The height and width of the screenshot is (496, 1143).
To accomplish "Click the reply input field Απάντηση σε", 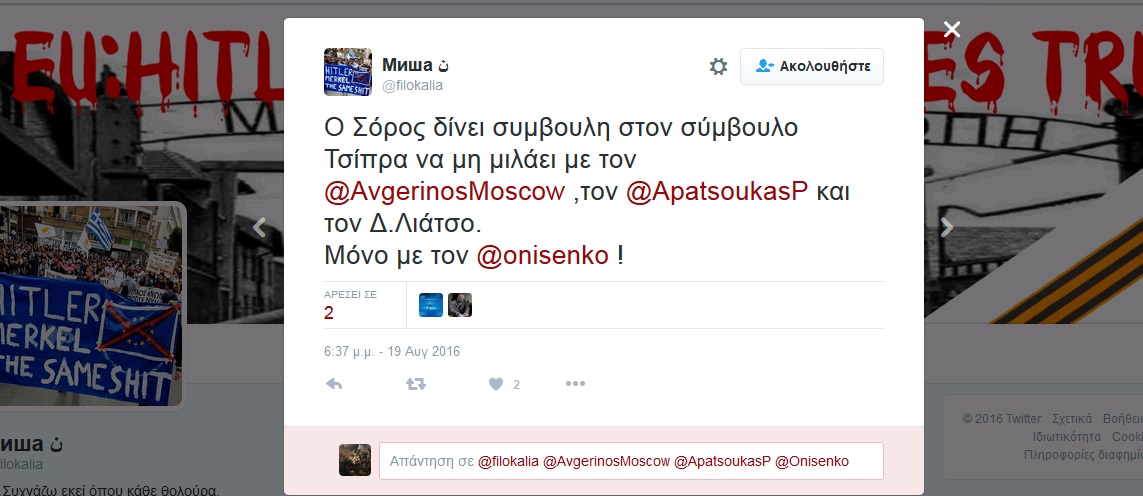I will tap(631, 461).
